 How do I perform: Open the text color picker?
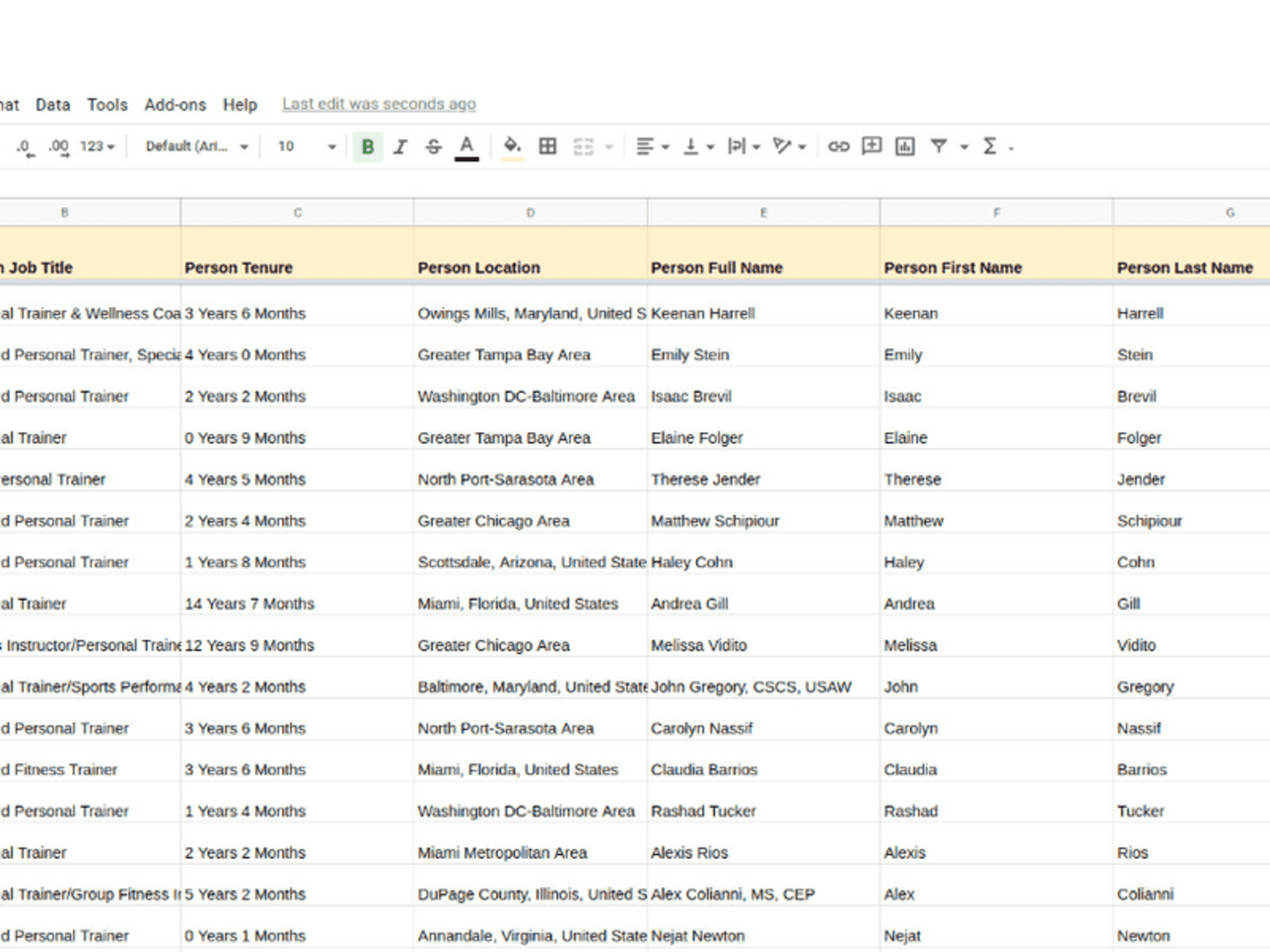point(467,147)
